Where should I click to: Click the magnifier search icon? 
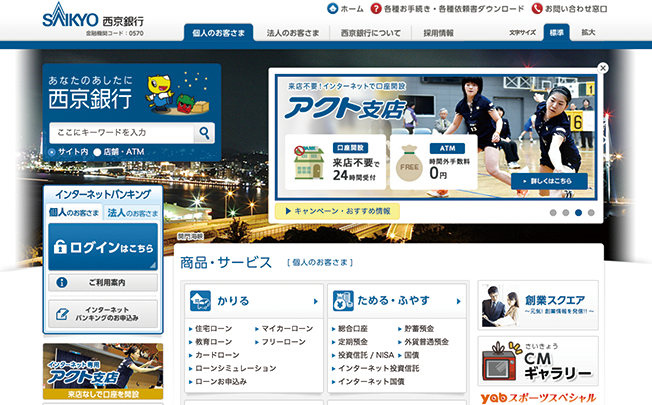(204, 133)
